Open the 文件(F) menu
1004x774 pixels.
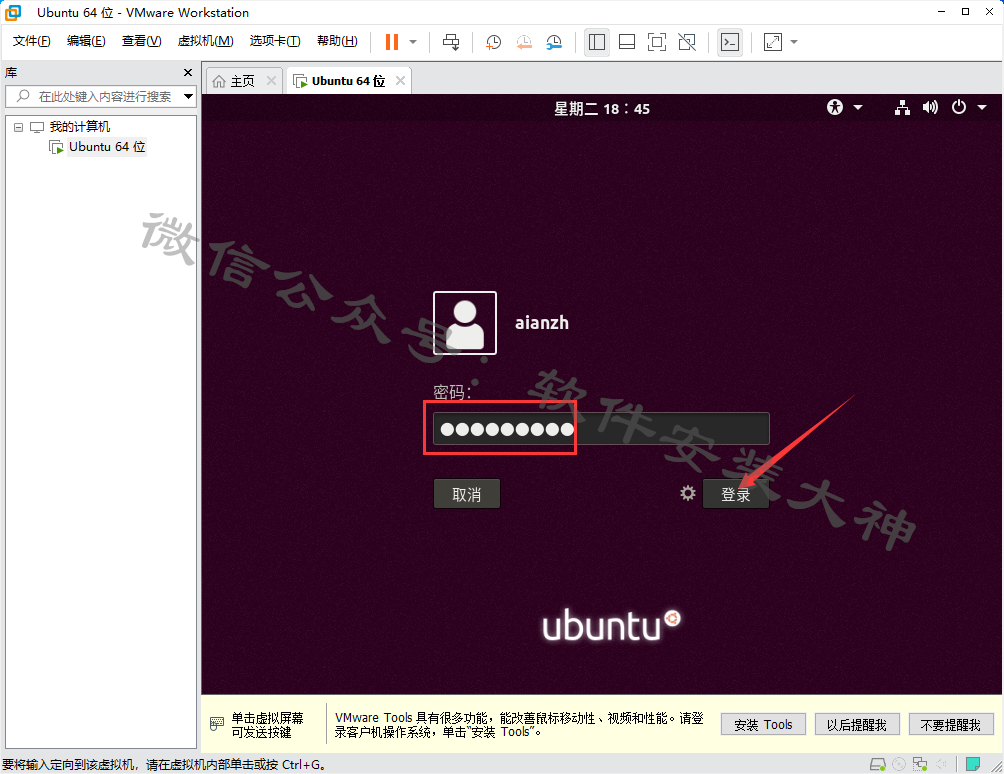31,42
